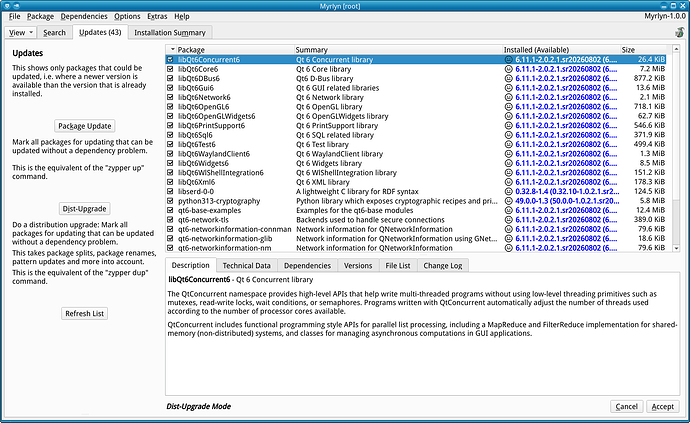Open the window menu icon in title bar
This screenshot has height=423, width=690.
pyautogui.click(x=7, y=6)
